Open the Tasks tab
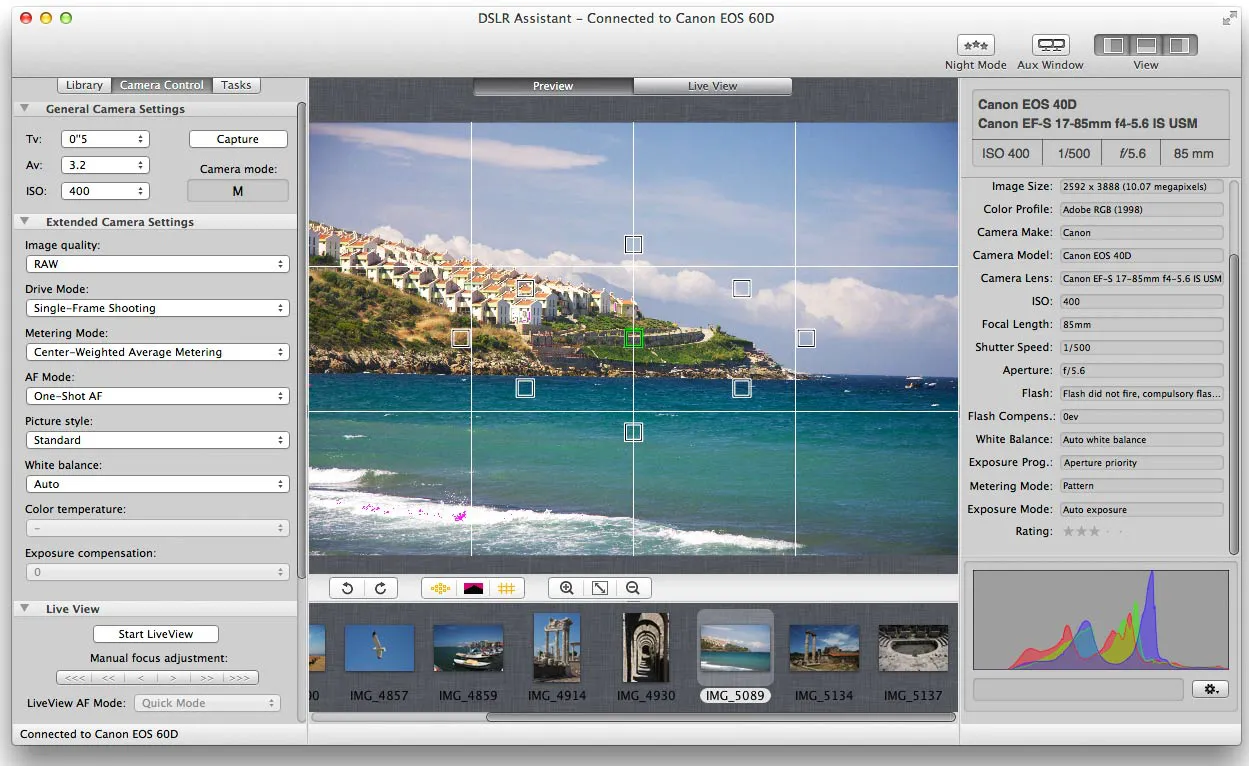 tap(236, 85)
